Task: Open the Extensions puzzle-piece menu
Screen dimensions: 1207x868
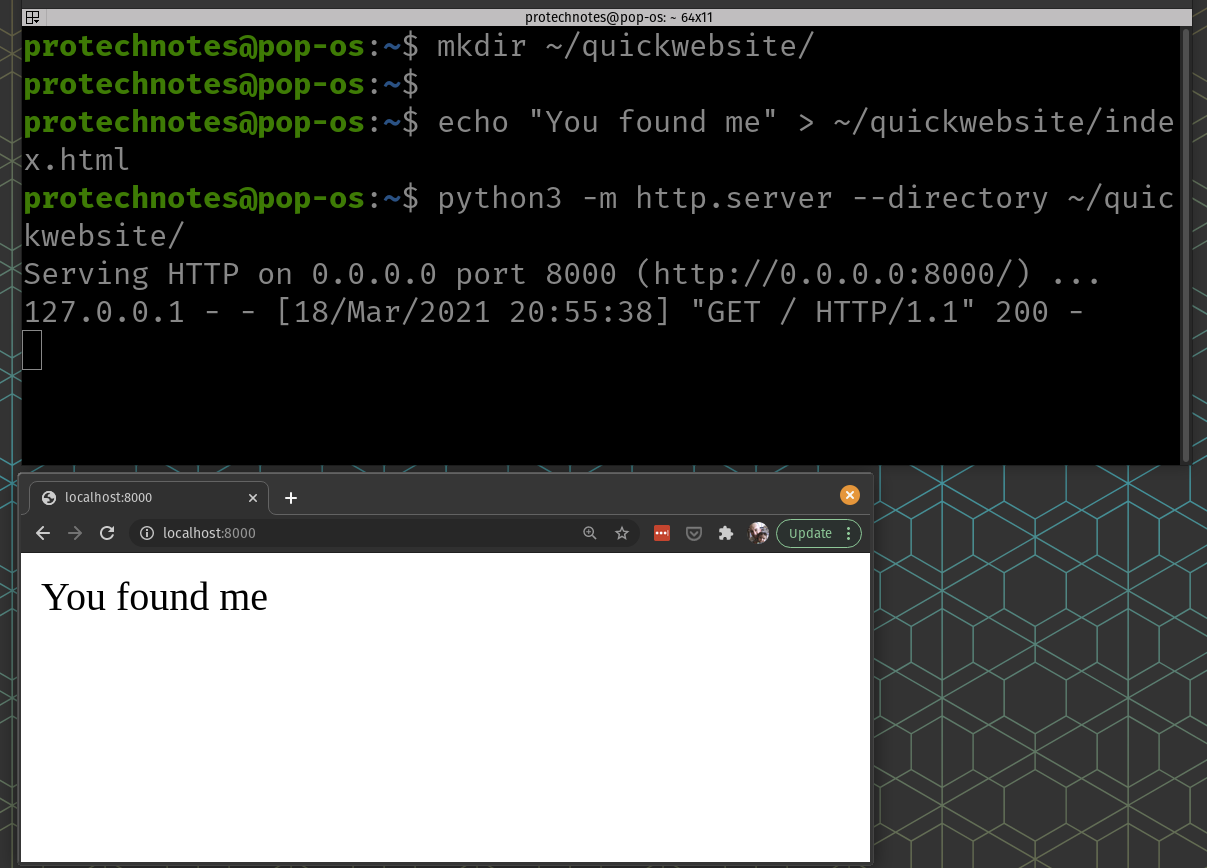Action: 726,533
